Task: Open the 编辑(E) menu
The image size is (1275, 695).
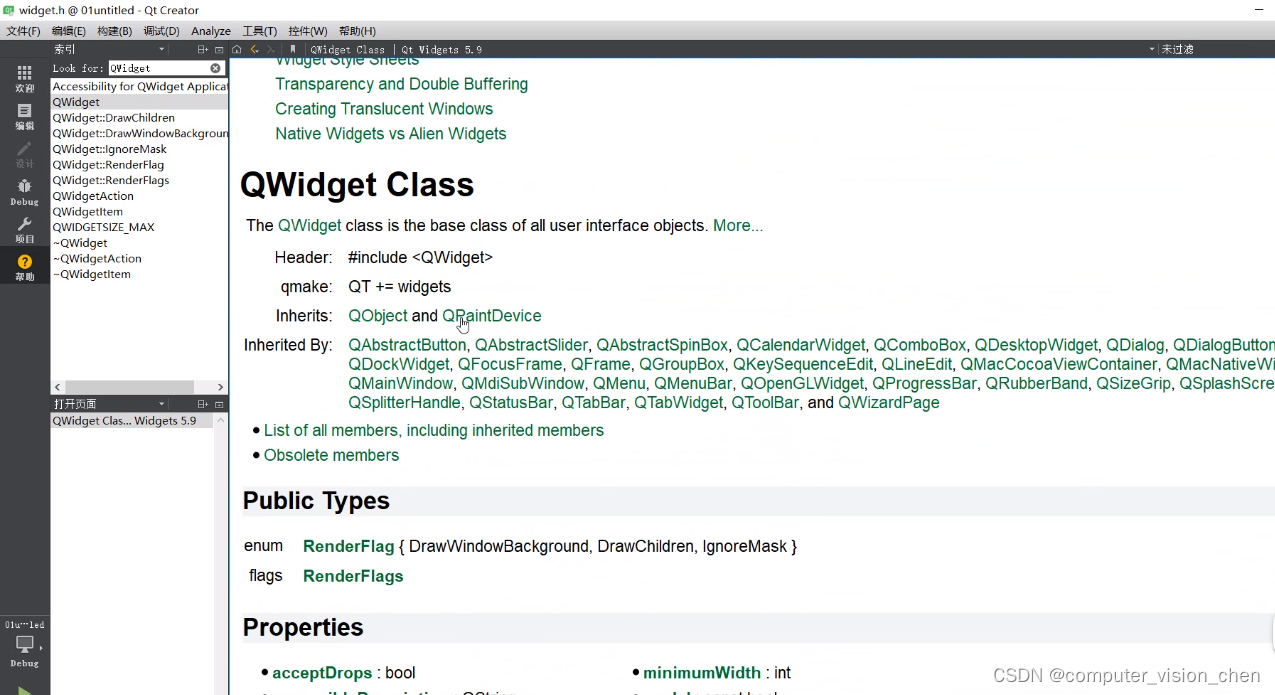Action: 69,31
